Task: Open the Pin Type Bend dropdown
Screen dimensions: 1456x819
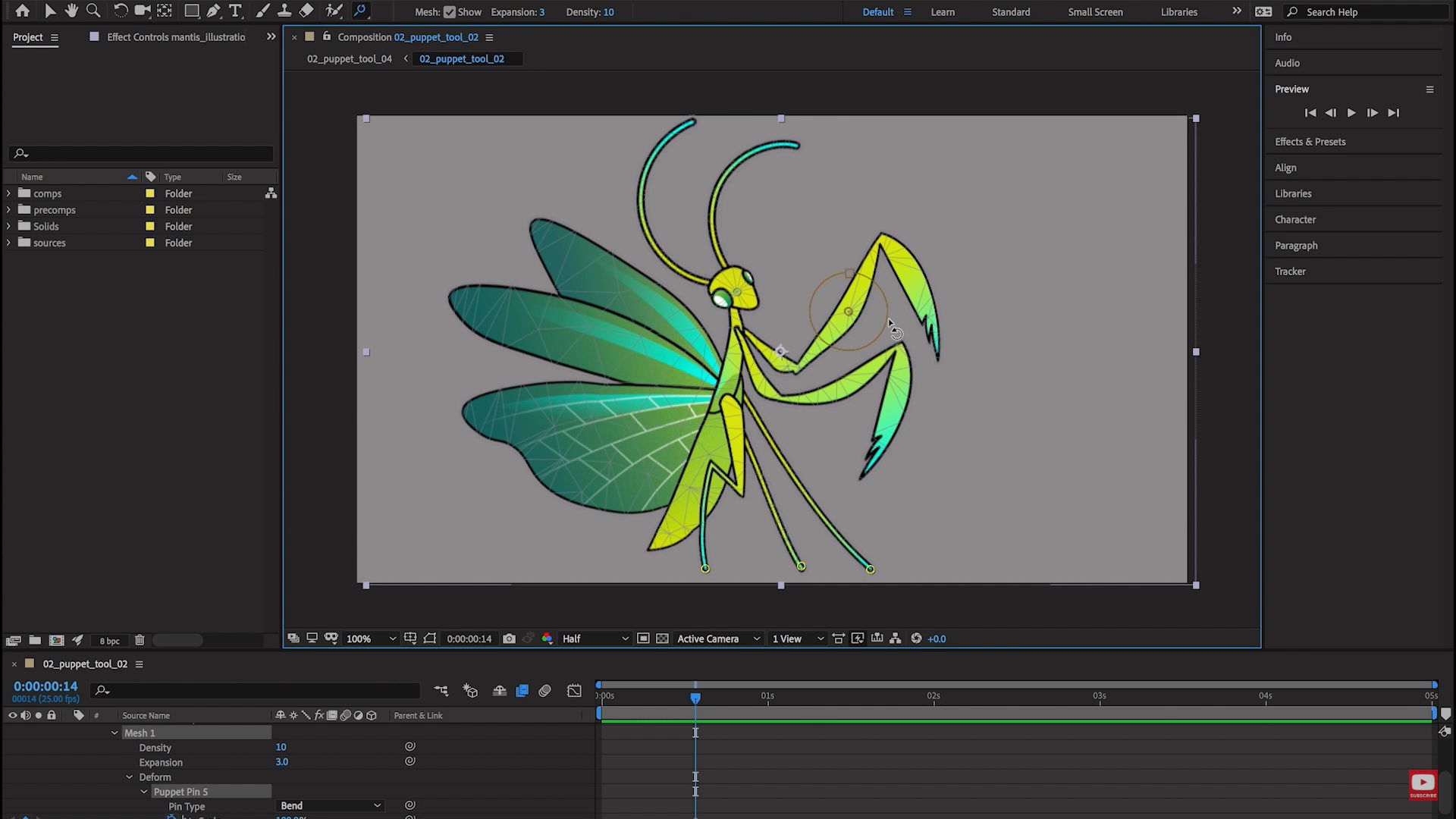Action: 331,805
